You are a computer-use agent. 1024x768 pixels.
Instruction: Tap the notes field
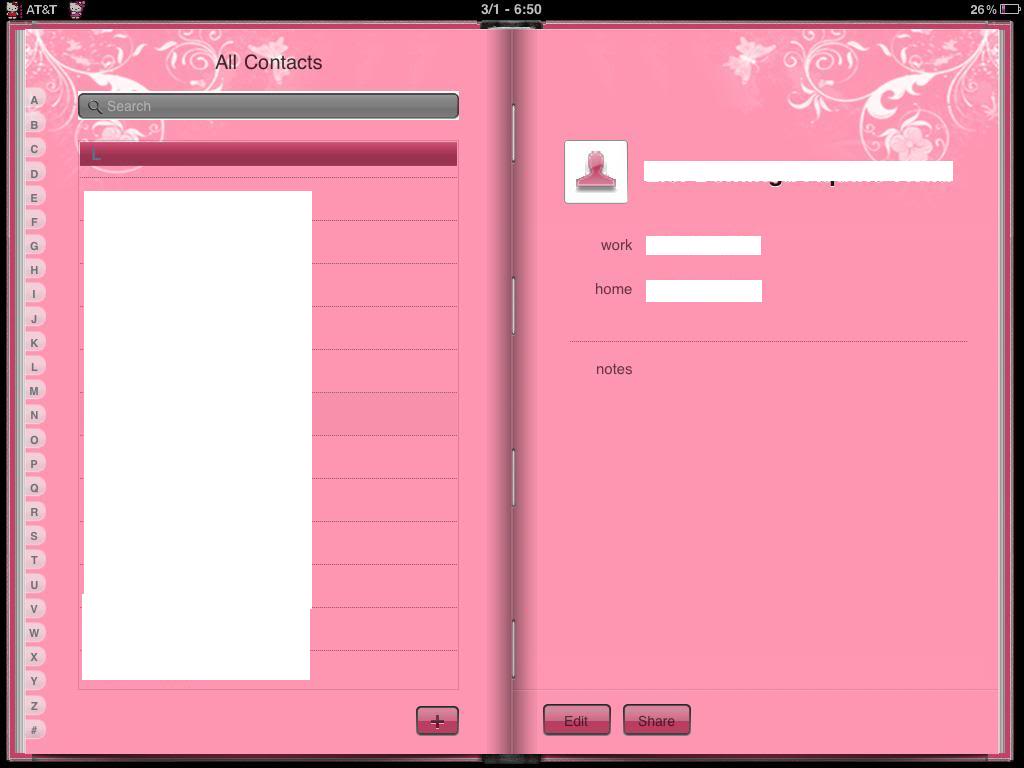[614, 369]
